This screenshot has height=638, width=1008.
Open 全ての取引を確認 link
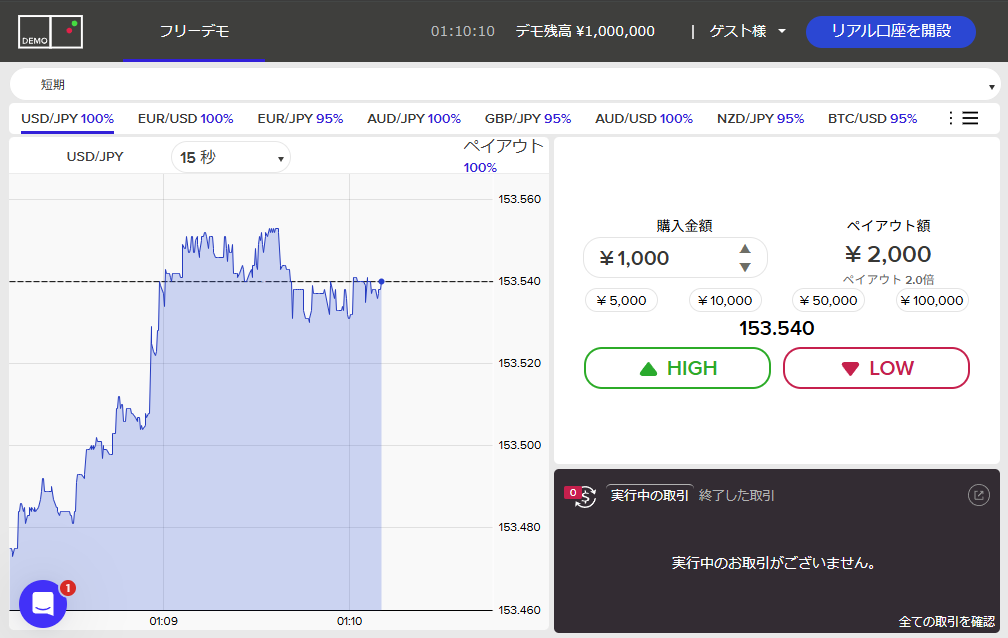946,622
